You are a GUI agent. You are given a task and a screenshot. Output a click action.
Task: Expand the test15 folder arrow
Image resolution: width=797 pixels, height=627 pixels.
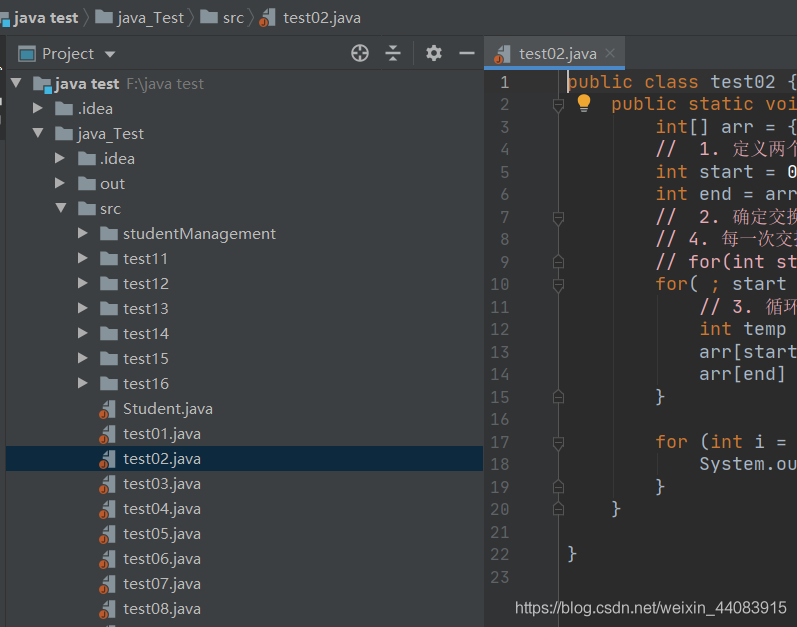coord(83,358)
